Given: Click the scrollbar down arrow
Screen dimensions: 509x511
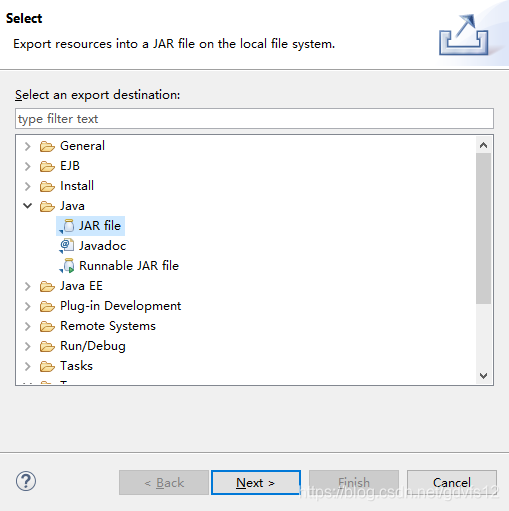Looking at the screenshot, I should 483,376.
